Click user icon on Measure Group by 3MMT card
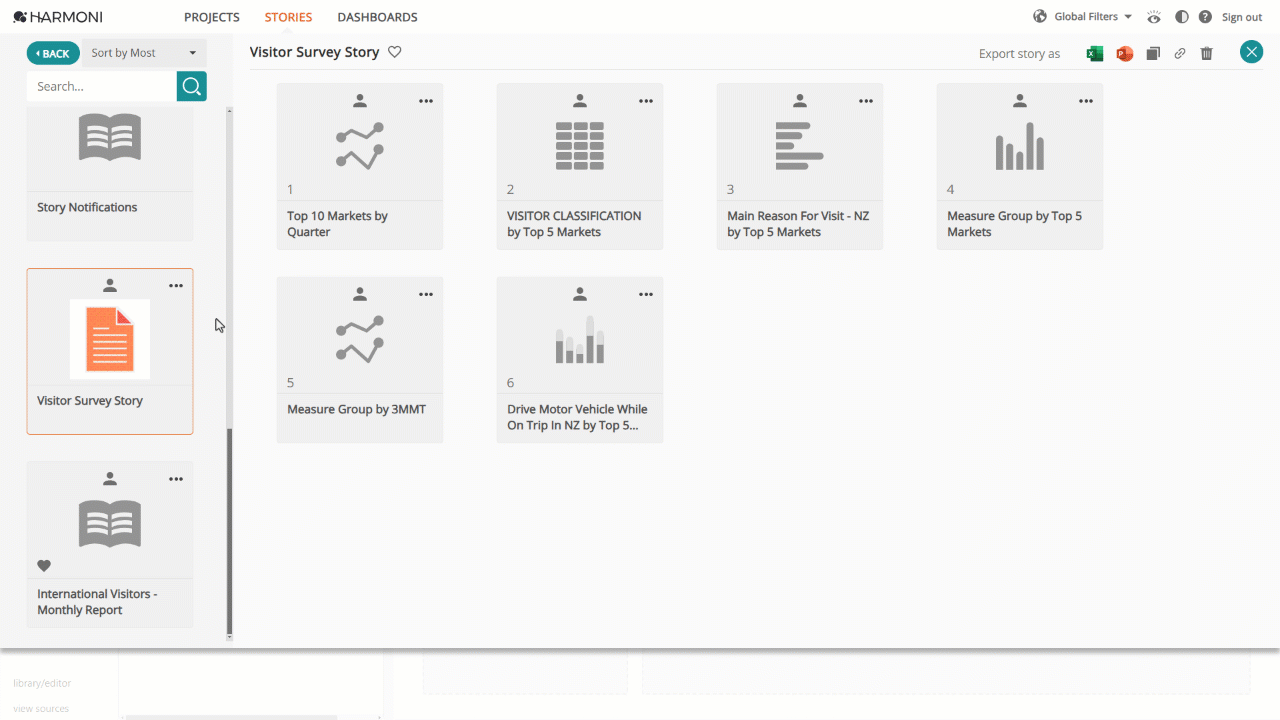 360,294
